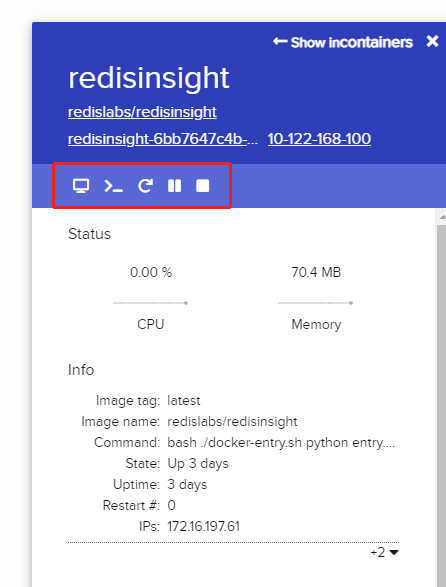The height and width of the screenshot is (587, 446).
Task: Open redislabs/redisinsight image link
Action: 142,112
